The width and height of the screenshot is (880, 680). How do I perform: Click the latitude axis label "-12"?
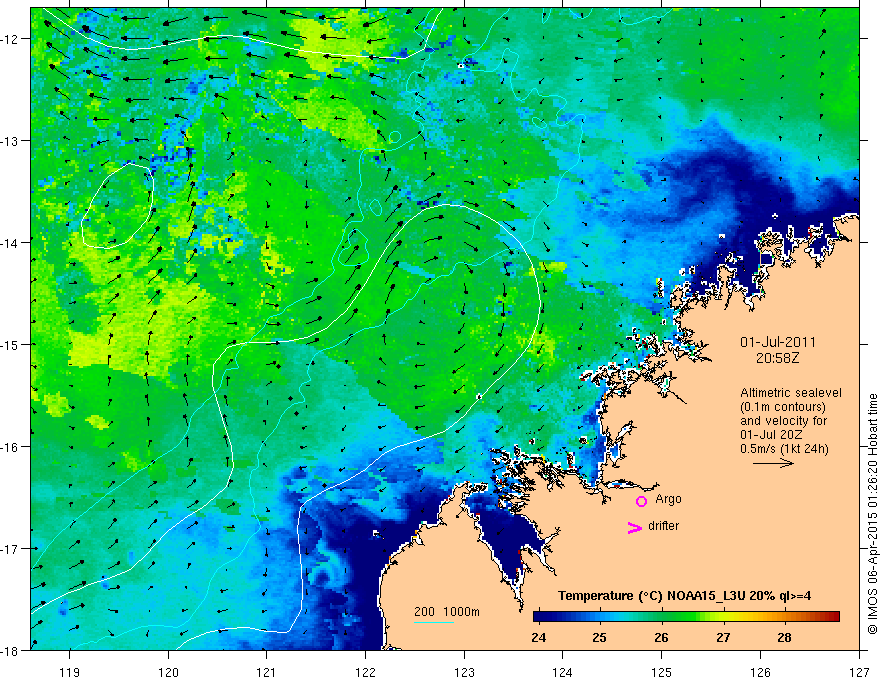coord(10,39)
